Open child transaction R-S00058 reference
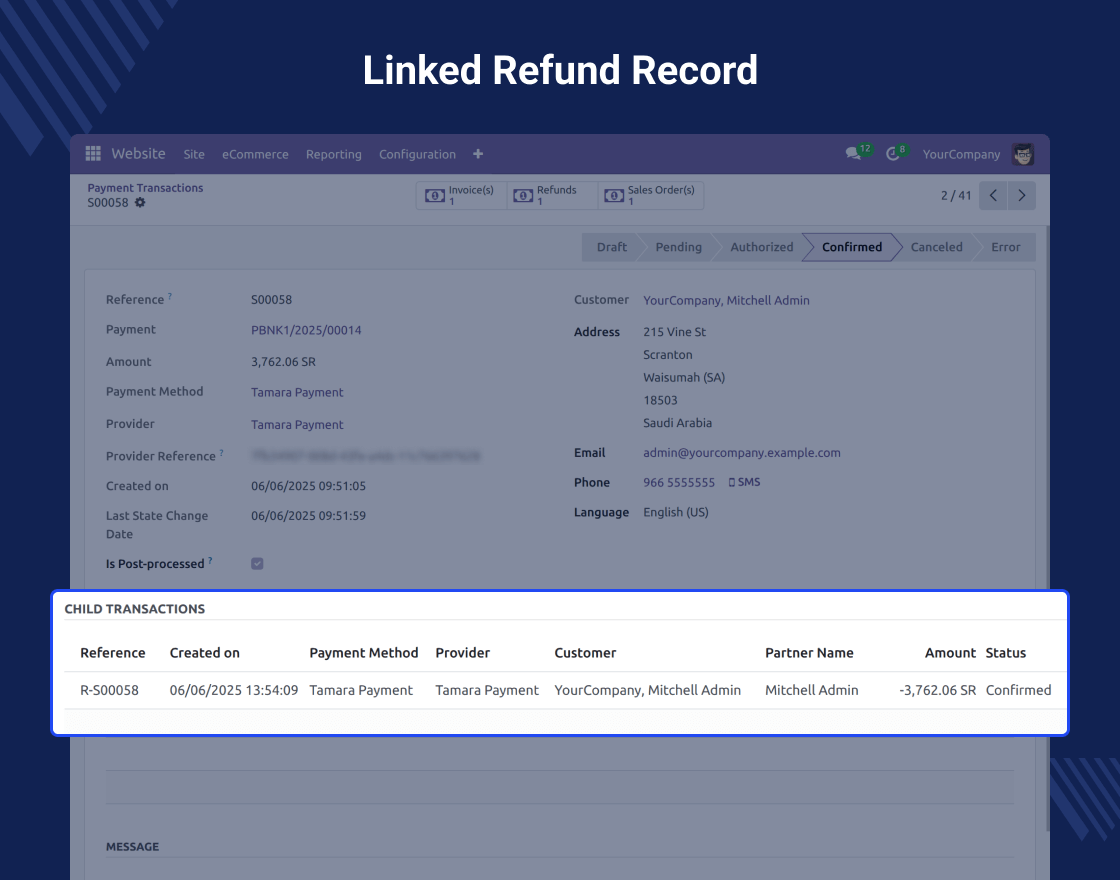 109,690
